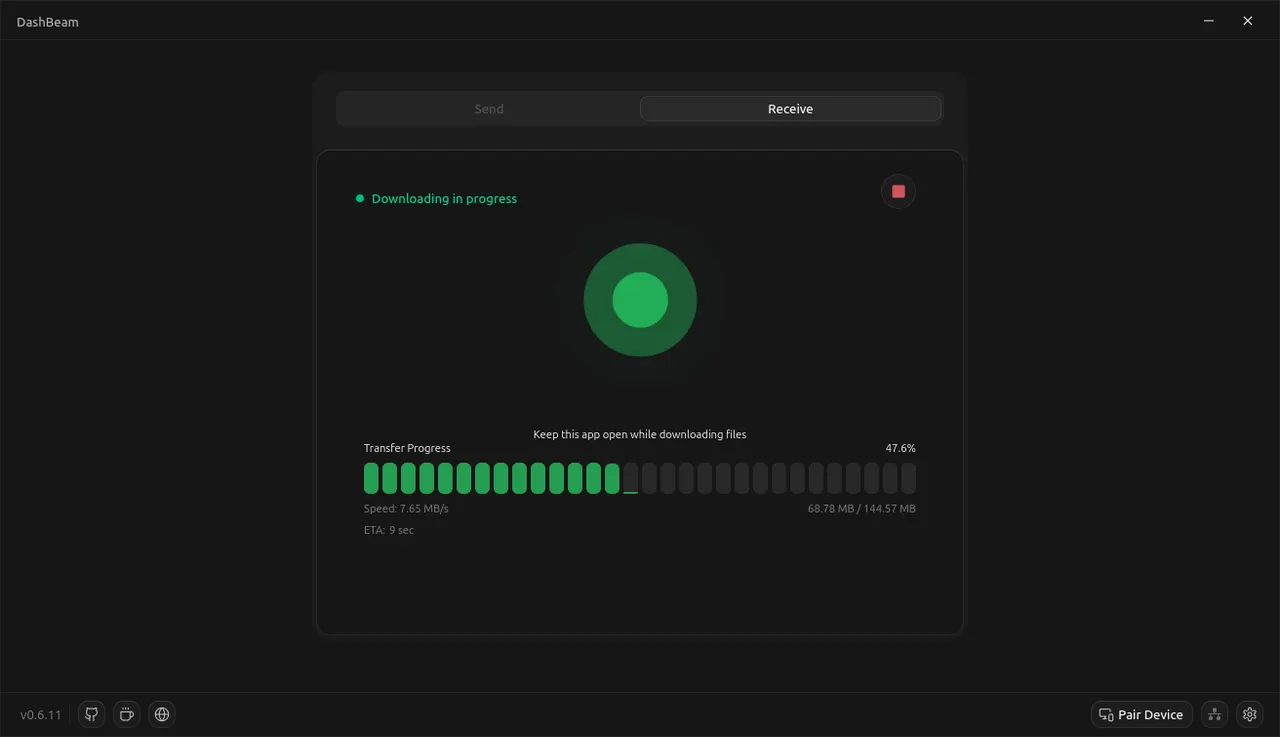Click the v0.6.11 version label
1280x737 pixels.
pos(41,715)
